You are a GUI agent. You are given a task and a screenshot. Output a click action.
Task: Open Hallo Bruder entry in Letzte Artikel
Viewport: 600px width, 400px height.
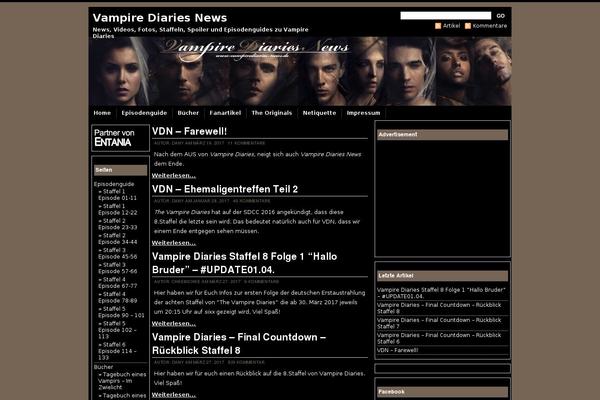(441, 293)
